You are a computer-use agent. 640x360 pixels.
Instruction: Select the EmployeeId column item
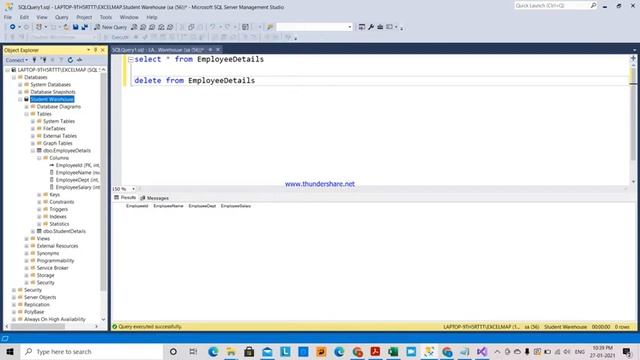coord(78,165)
